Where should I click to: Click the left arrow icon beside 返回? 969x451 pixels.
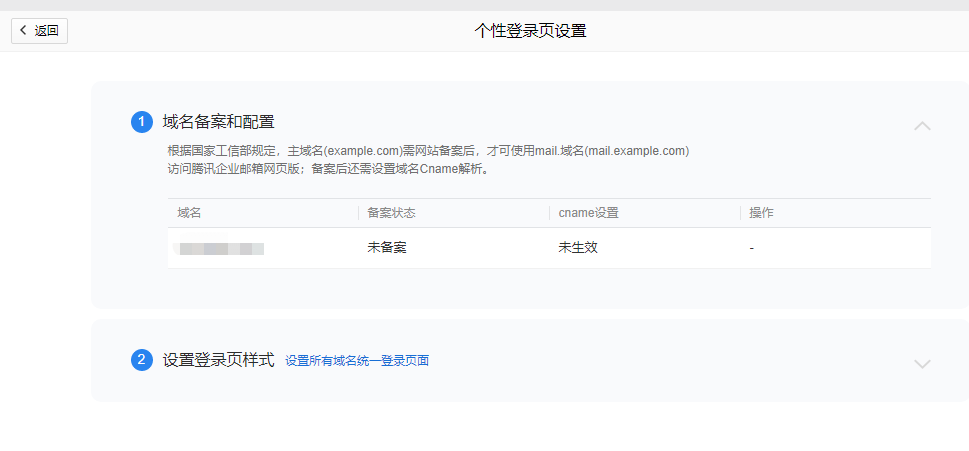(24, 30)
